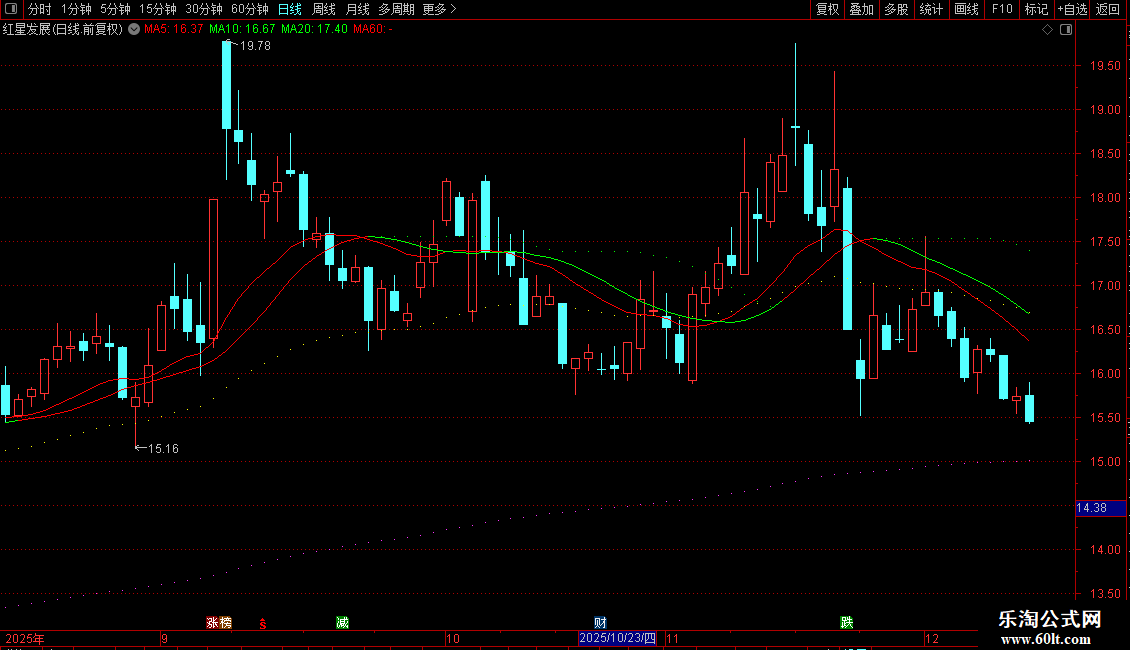Viewport: 1130px width, 650px height.
Task: Click the 19.50 price axis label
Action: (x=1105, y=66)
